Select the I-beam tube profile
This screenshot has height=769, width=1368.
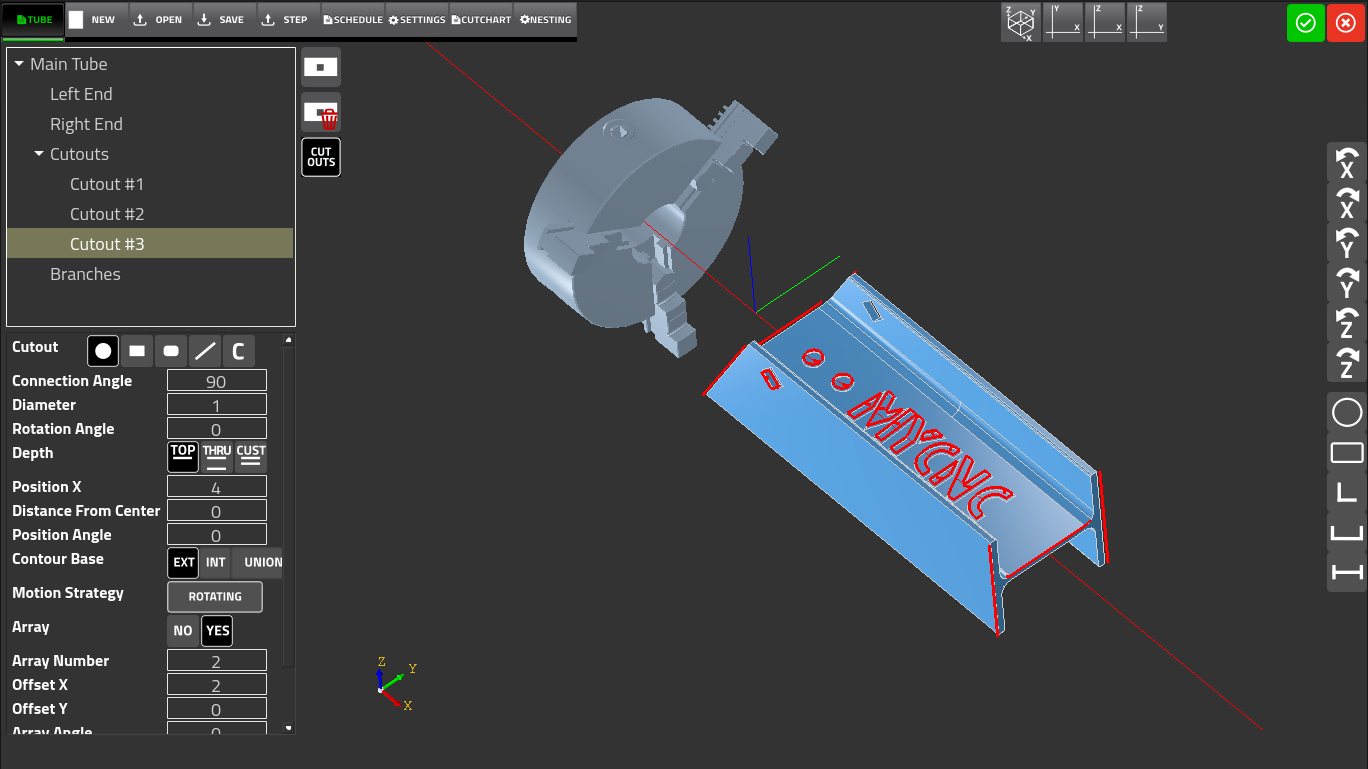1346,571
